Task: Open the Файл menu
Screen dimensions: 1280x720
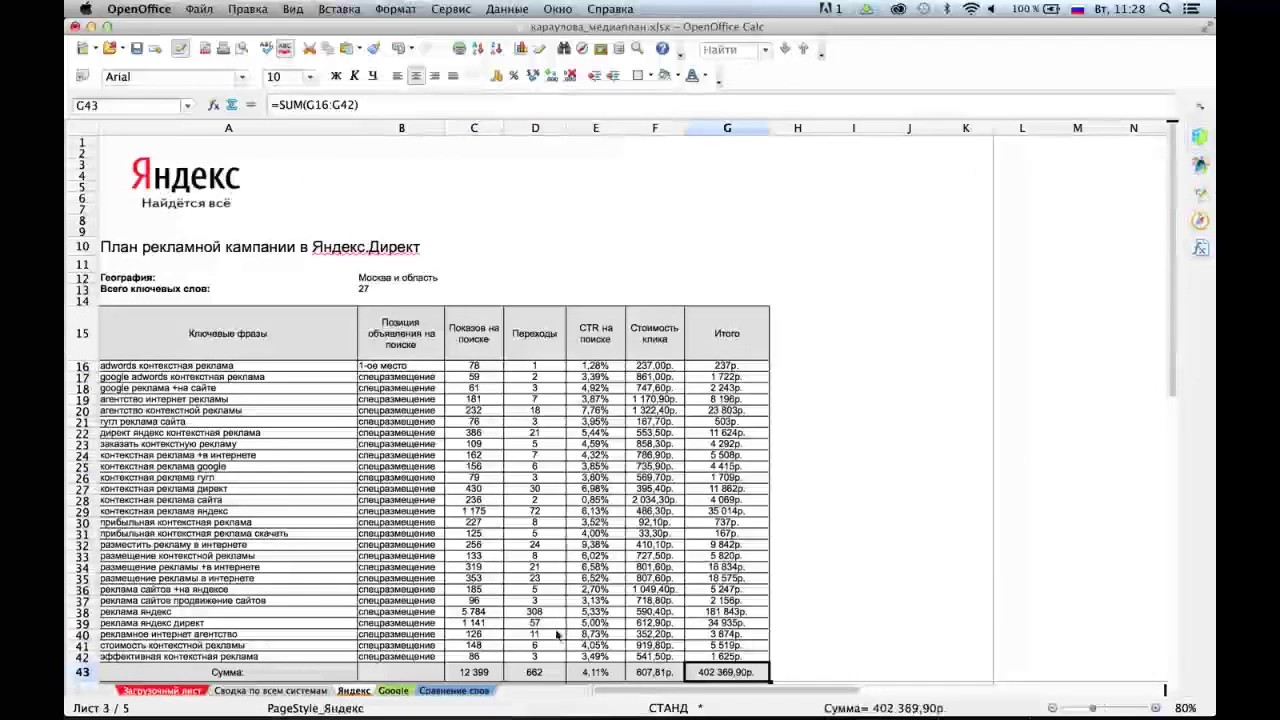Action: (x=199, y=9)
